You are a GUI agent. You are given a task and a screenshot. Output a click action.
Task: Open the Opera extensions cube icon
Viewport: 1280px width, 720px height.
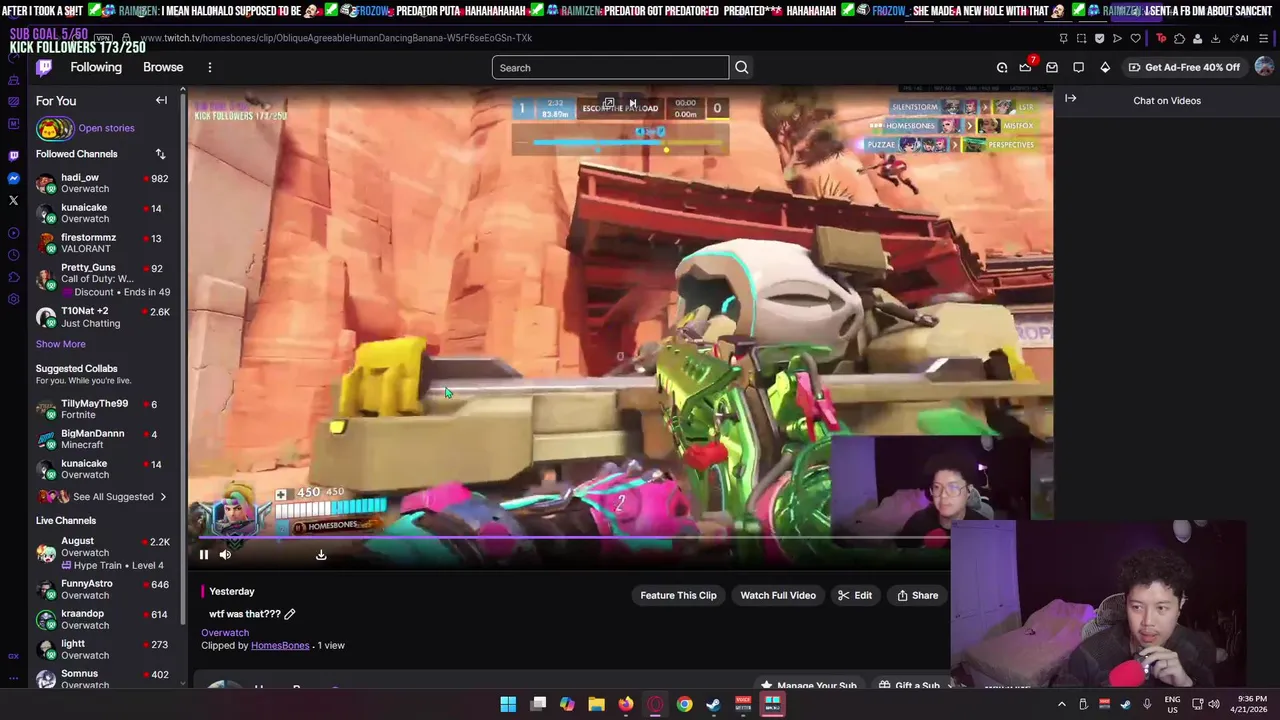pyautogui.click(x=1179, y=38)
